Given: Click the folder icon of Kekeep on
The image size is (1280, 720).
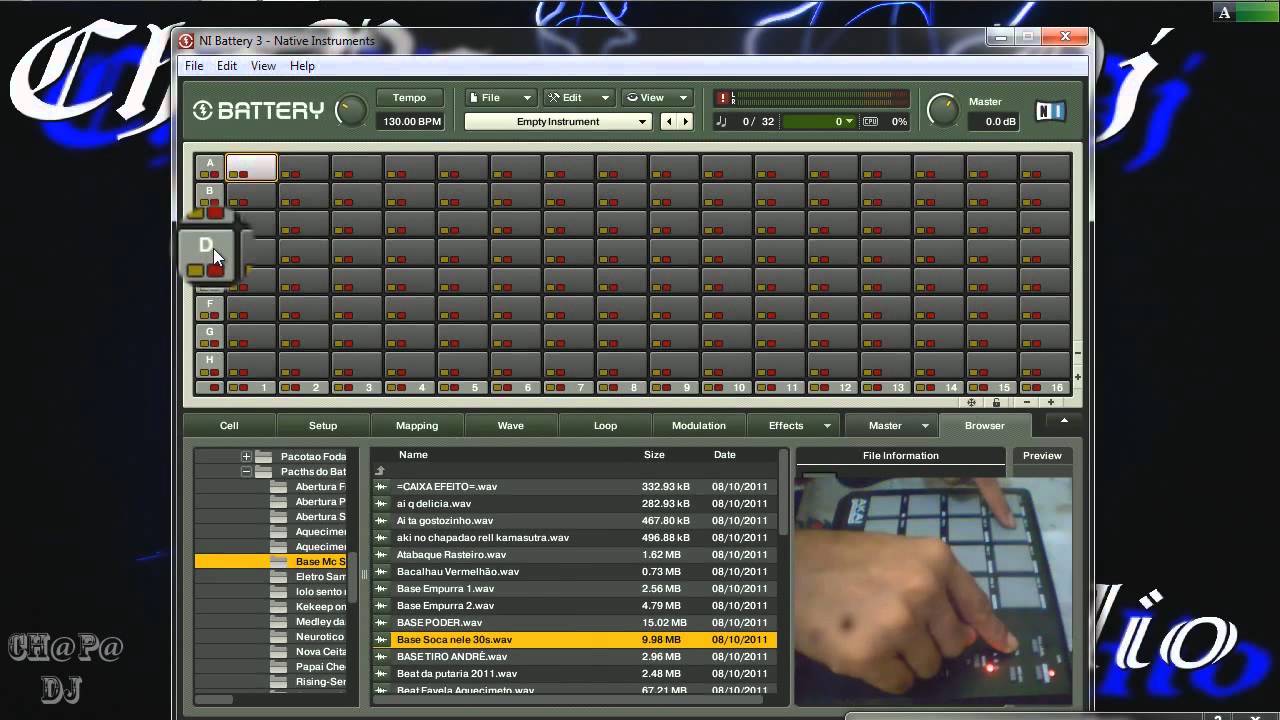Looking at the screenshot, I should [x=279, y=607].
